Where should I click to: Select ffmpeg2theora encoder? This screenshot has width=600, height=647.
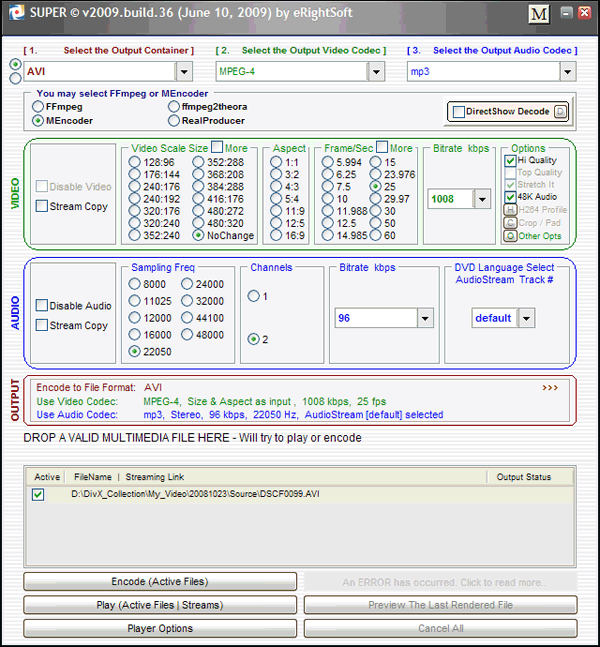tap(174, 106)
